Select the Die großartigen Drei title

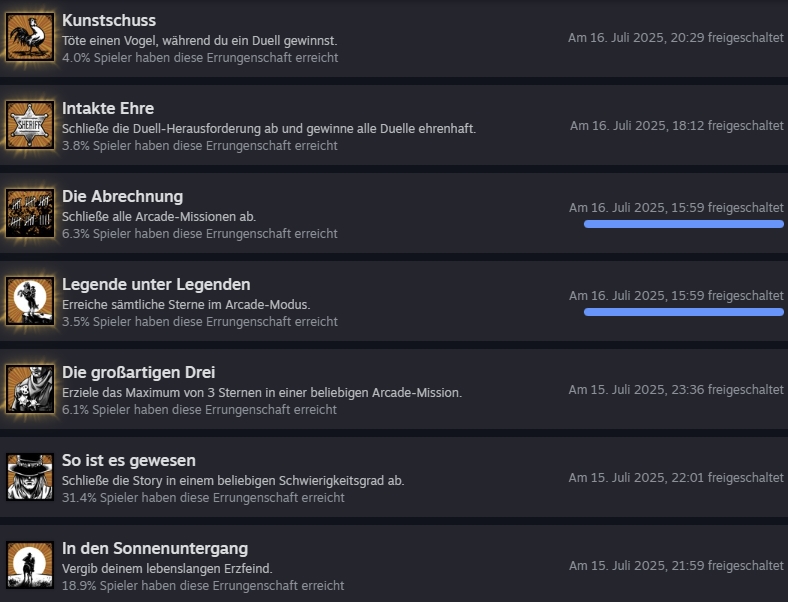coord(139,372)
